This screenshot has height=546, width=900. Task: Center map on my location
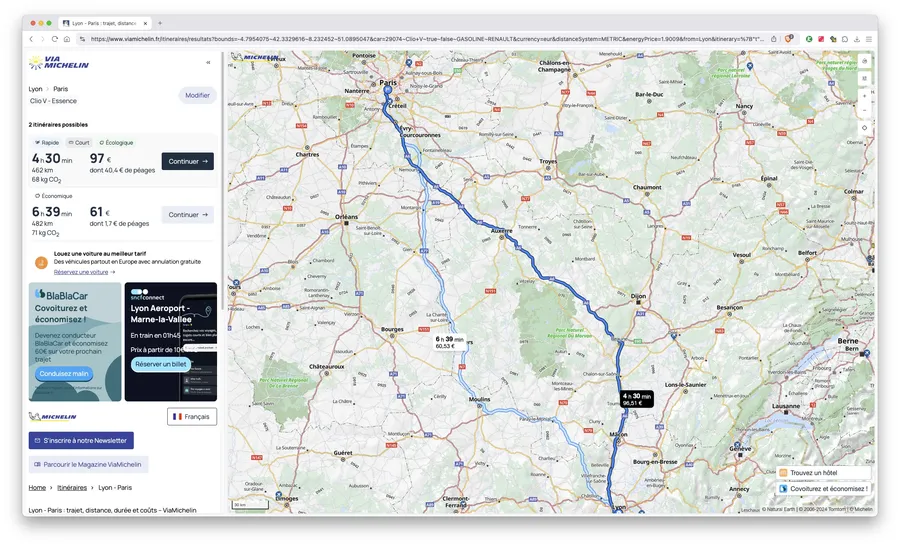864,128
